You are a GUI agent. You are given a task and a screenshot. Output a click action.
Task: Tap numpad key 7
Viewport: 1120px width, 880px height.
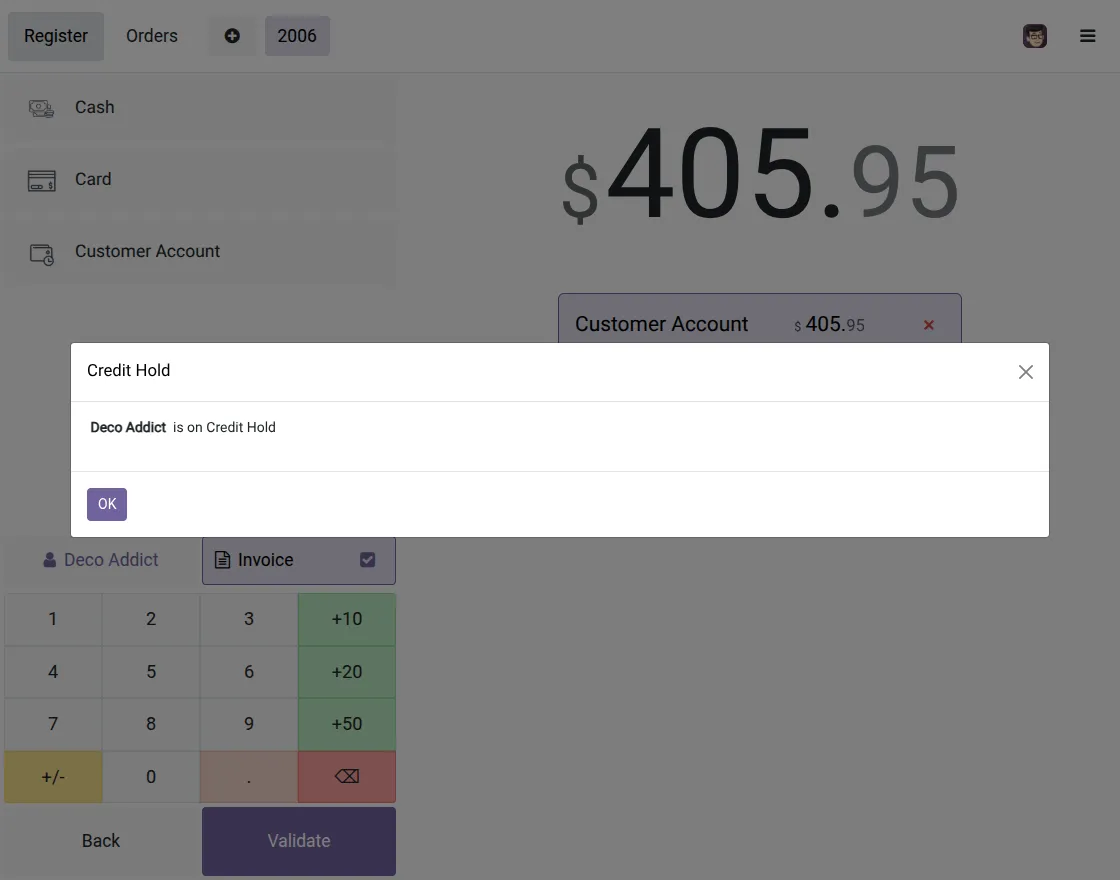(53, 724)
